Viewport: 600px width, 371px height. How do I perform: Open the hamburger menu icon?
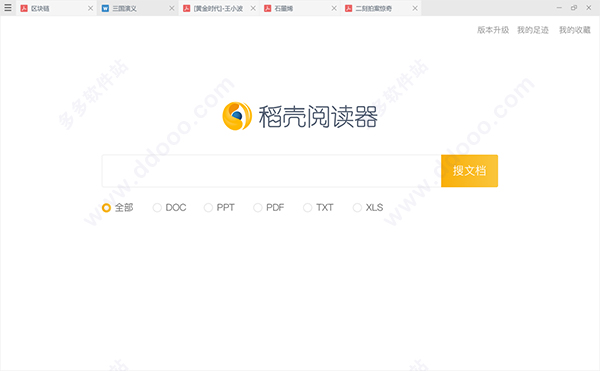8,8
